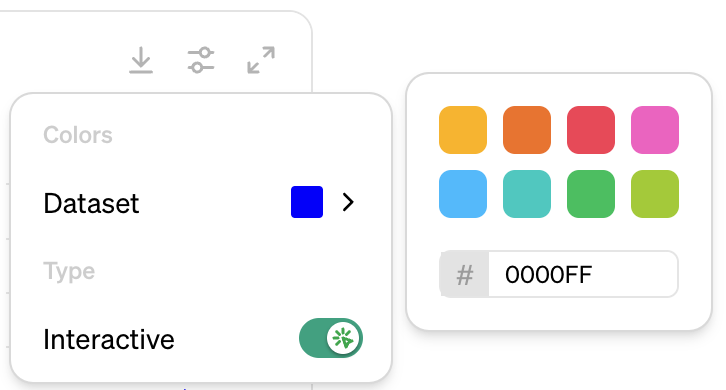Click the expand to fullscreen arrows icon
The height and width of the screenshot is (390, 726).
(261, 60)
